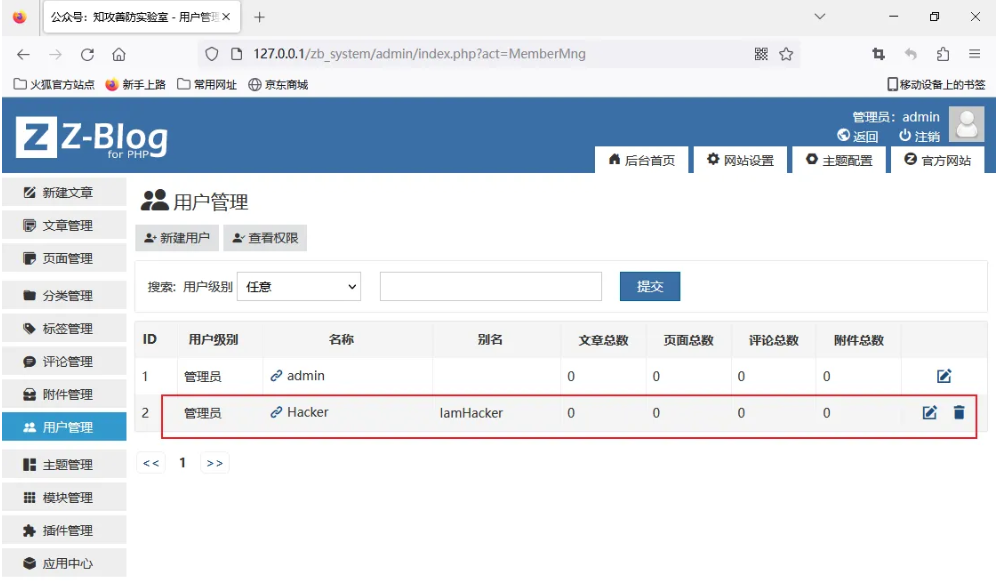Go to last page with >> button

click(215, 463)
